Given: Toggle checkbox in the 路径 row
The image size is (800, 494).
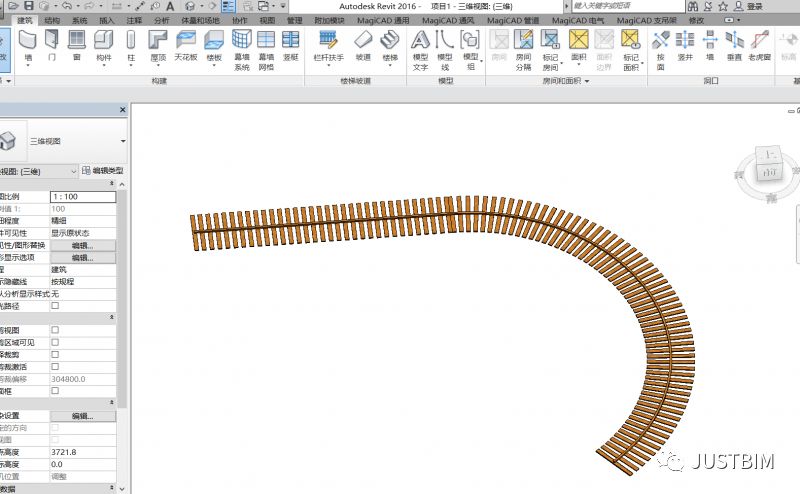Looking at the screenshot, I should (x=55, y=306).
